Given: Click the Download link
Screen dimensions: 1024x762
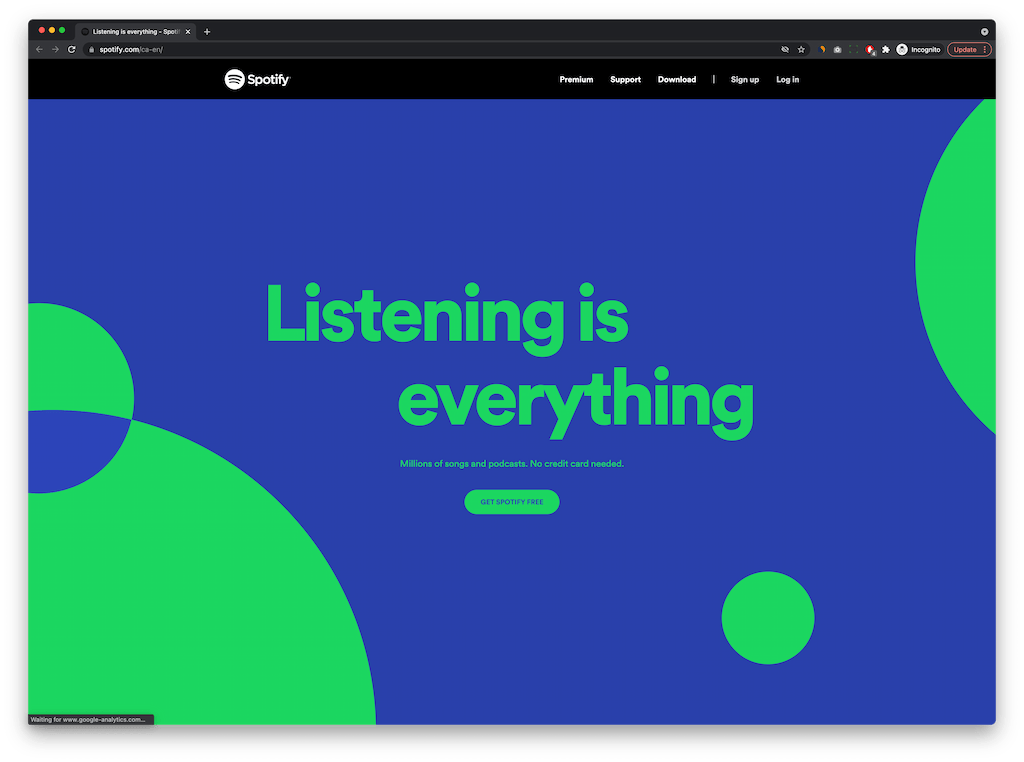Looking at the screenshot, I should (677, 79).
